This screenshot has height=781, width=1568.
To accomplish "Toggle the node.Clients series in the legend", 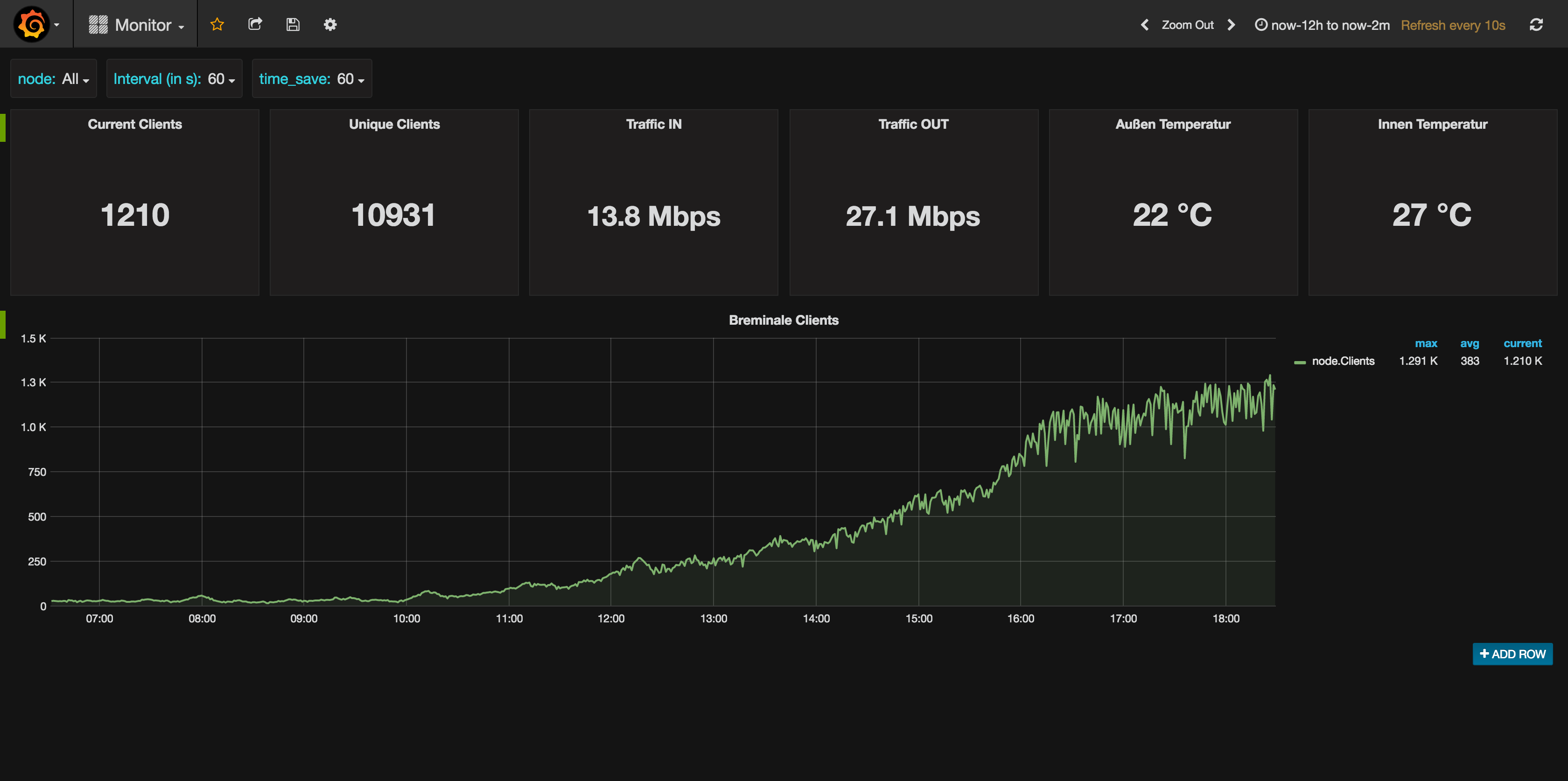I will (1344, 360).
